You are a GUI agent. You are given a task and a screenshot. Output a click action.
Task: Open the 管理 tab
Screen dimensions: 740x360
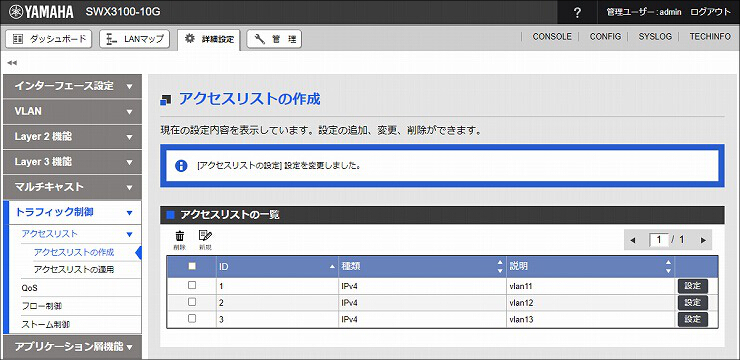point(274,39)
